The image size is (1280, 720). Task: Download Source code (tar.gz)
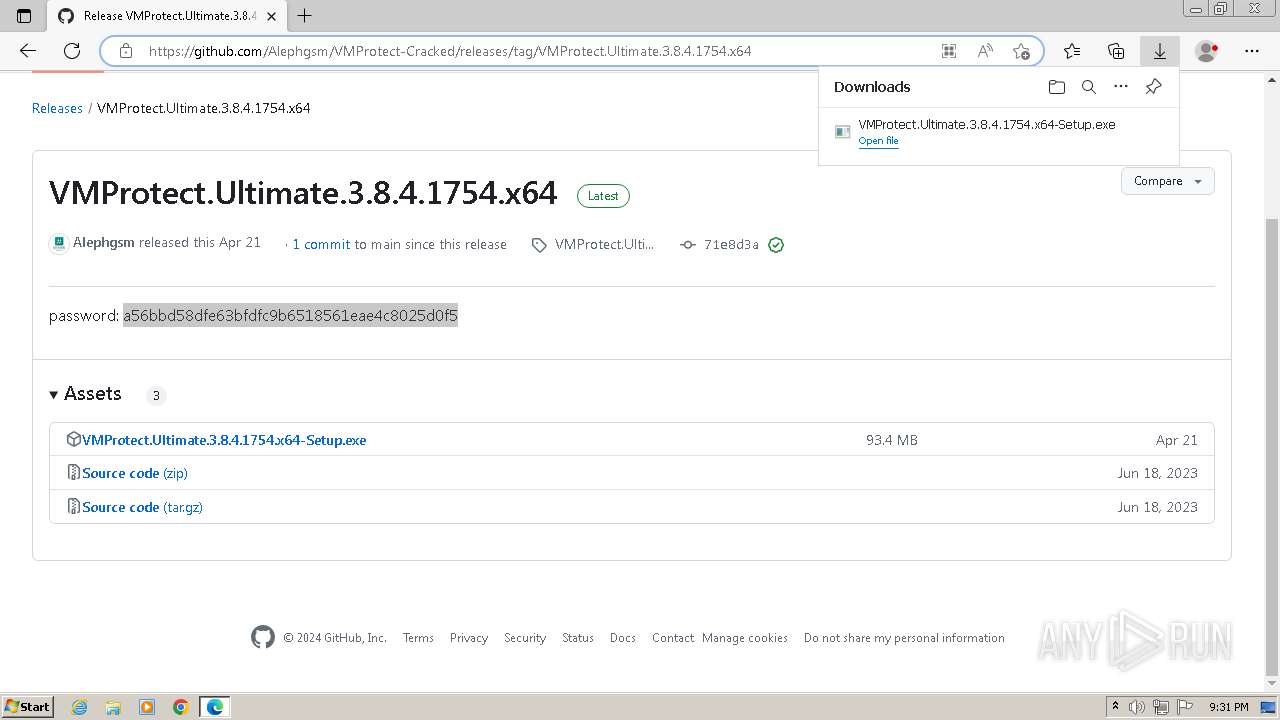(142, 507)
